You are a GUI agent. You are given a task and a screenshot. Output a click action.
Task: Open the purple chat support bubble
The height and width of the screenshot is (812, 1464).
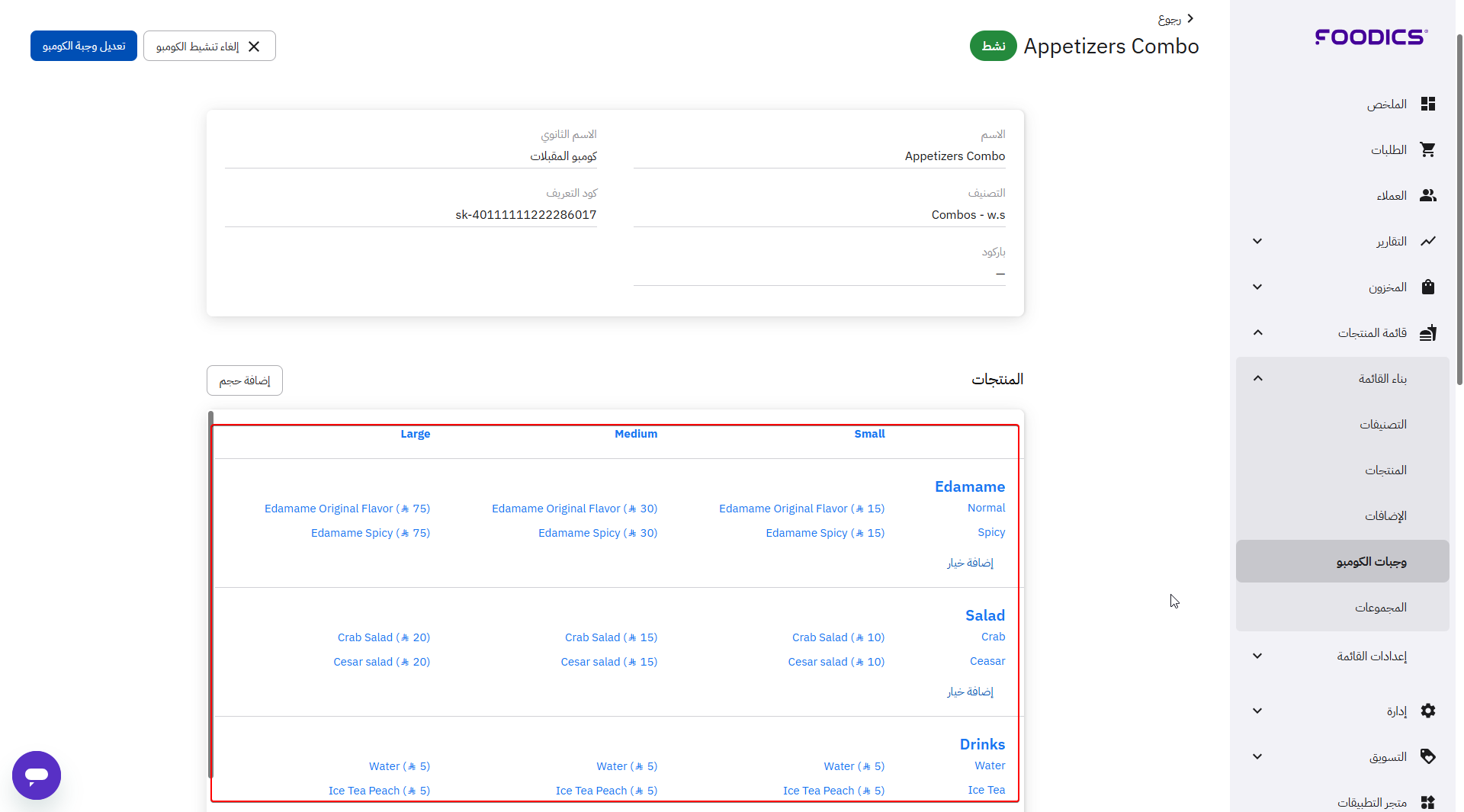(x=37, y=775)
